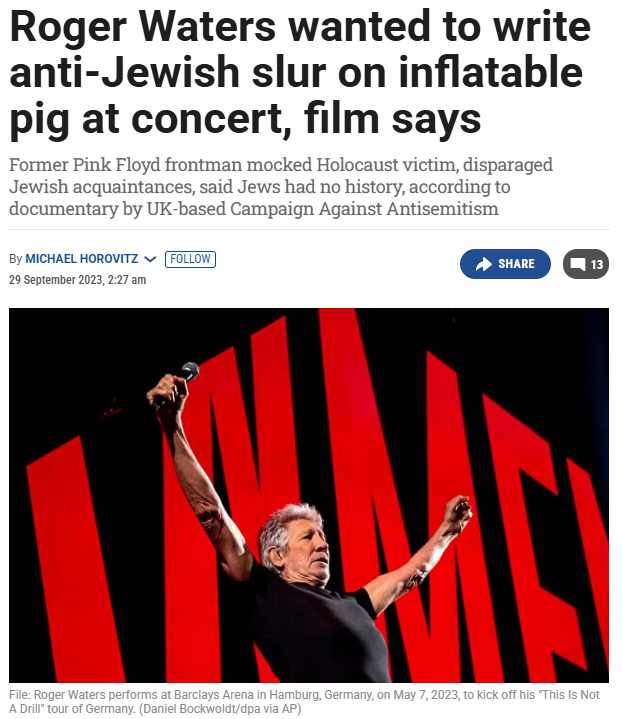Click the comment count number 13
The width and height of the screenshot is (622, 719).
tap(597, 265)
